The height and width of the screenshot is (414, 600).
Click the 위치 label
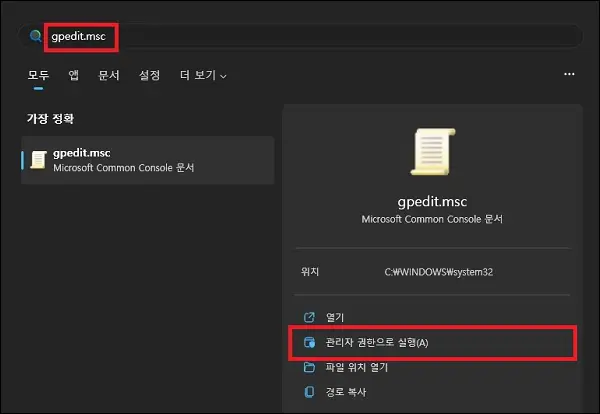(310, 272)
